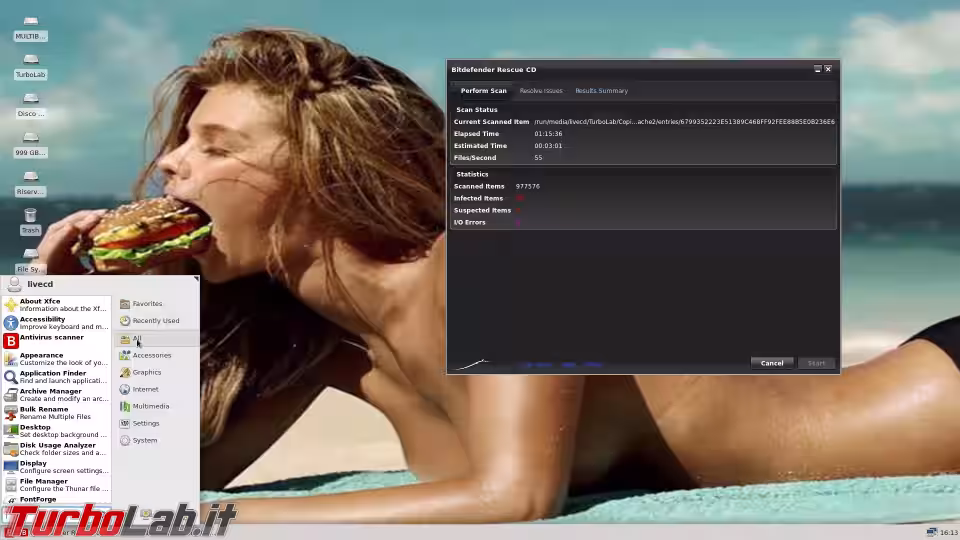Viewport: 960px width, 540px height.
Task: Open Application Finder entry
Action: 55,377
